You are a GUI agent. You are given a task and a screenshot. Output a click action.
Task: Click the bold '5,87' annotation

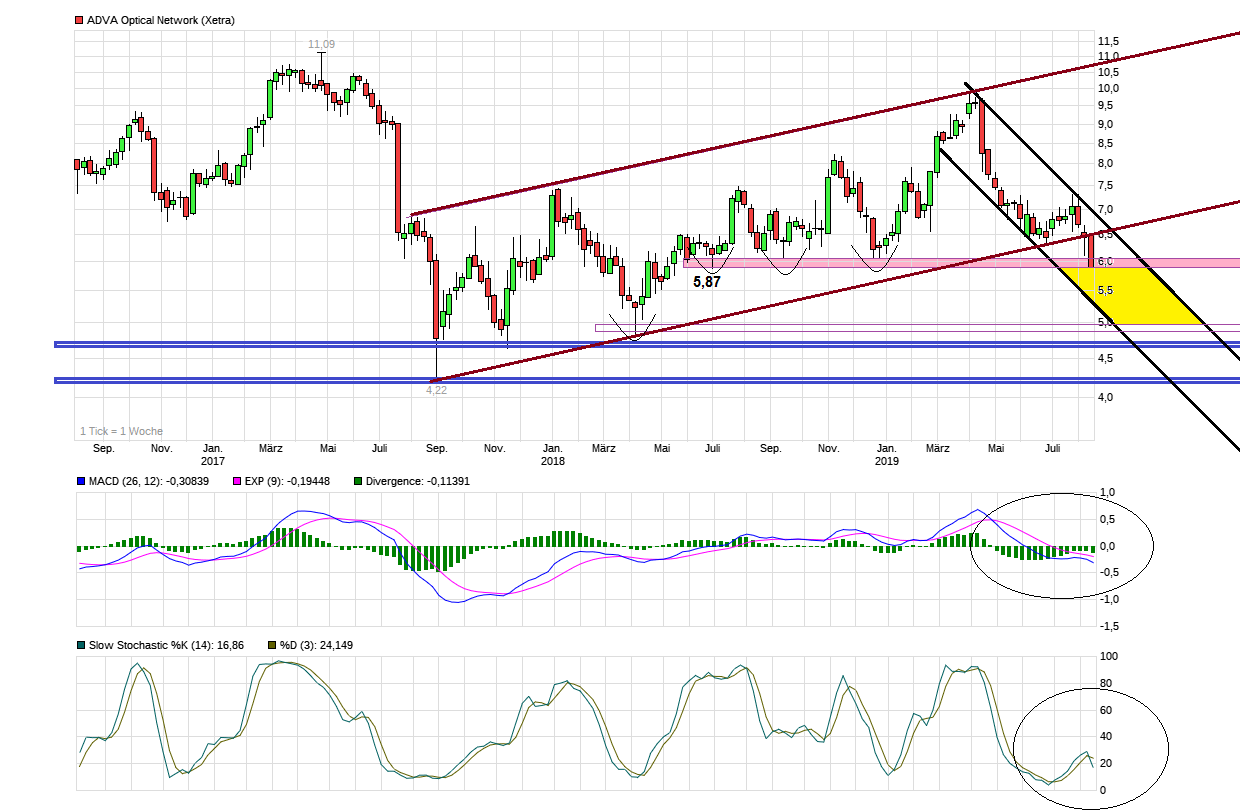point(707,283)
